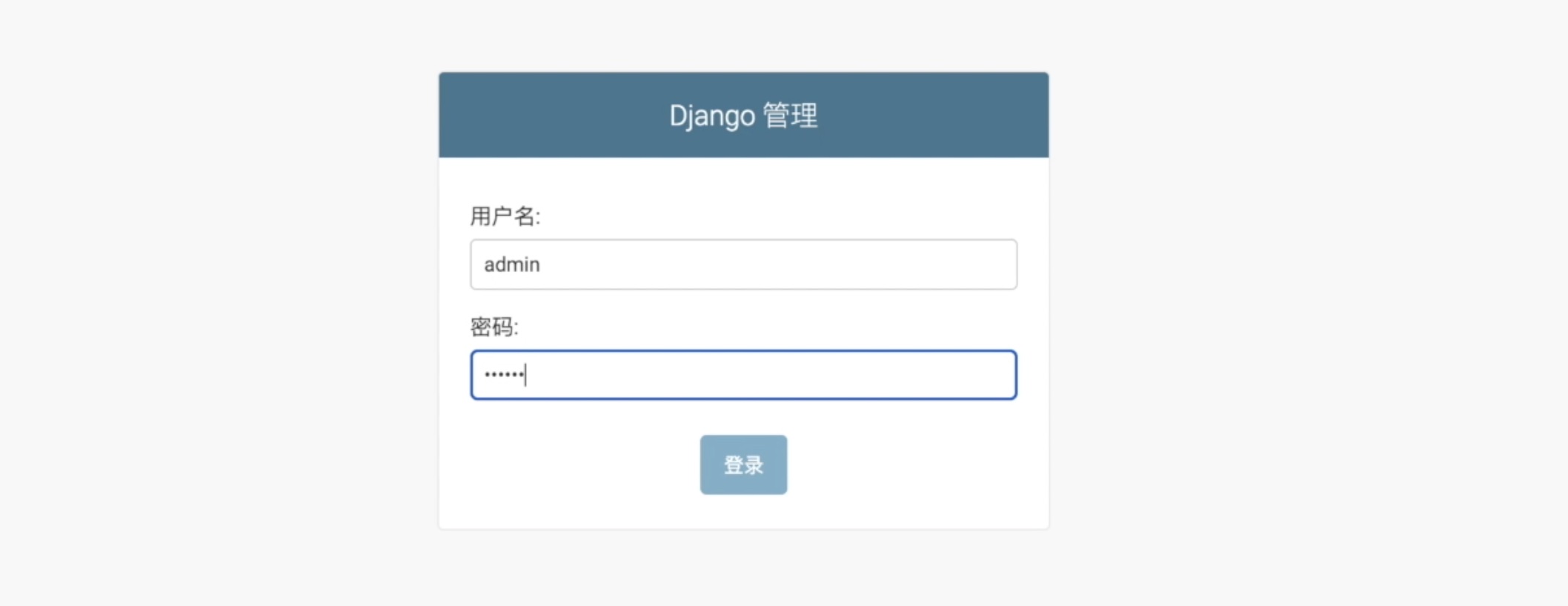Click the word Django in the header

[x=709, y=115]
